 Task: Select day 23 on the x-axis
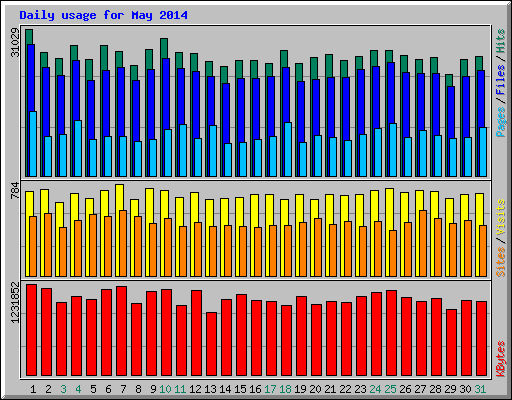(360, 389)
